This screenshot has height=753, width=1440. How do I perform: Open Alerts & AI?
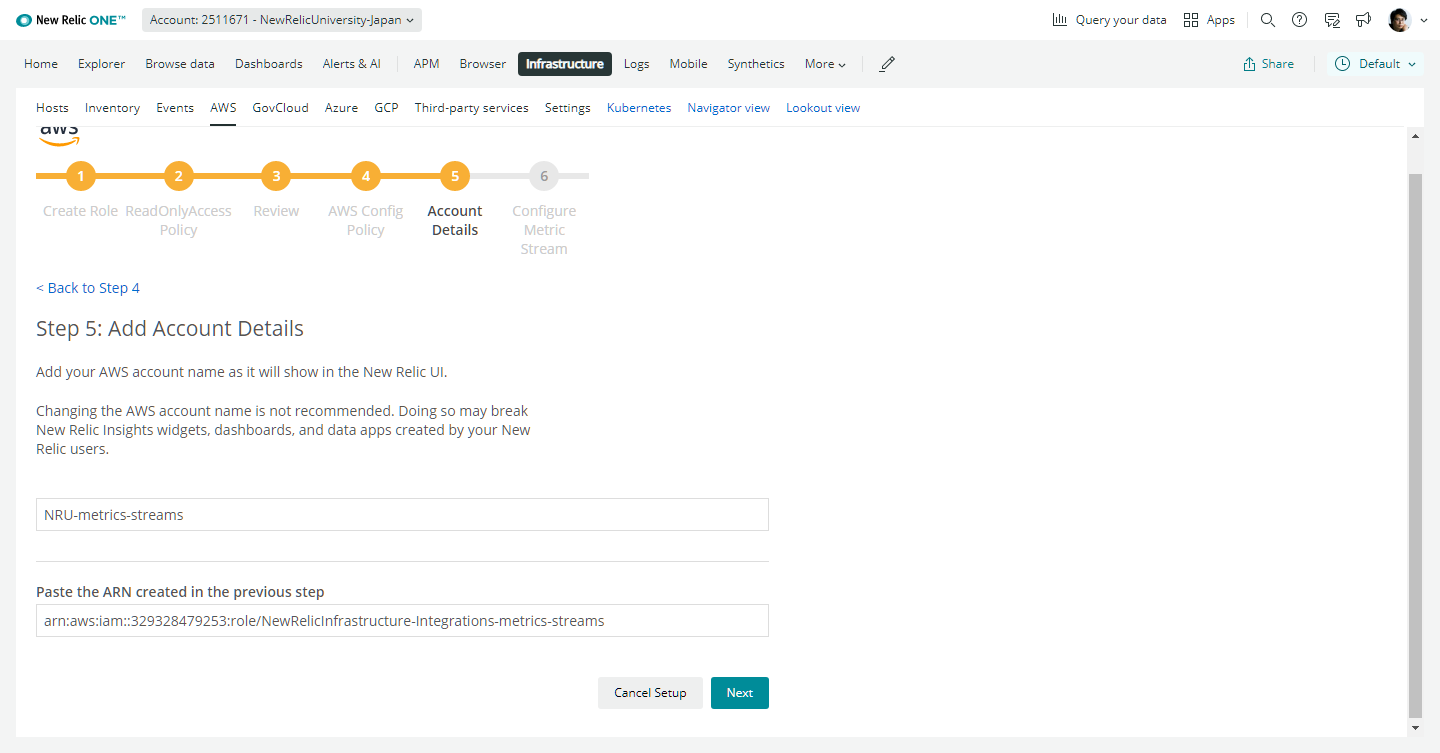click(x=352, y=64)
